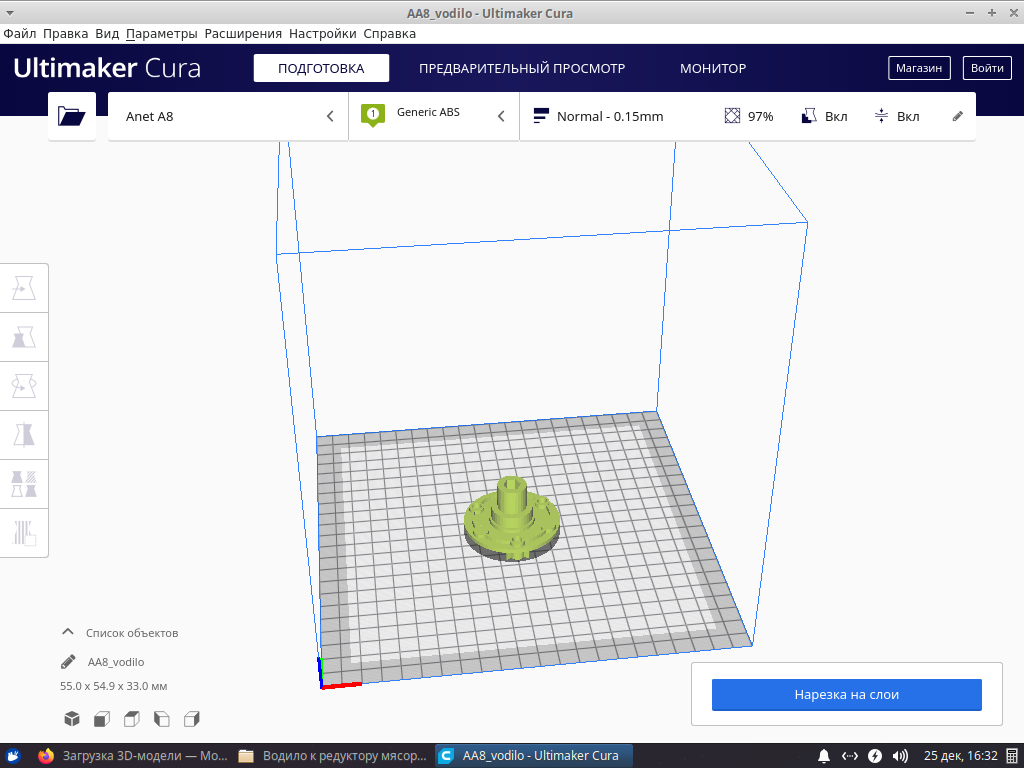Click the Войти button

(987, 68)
